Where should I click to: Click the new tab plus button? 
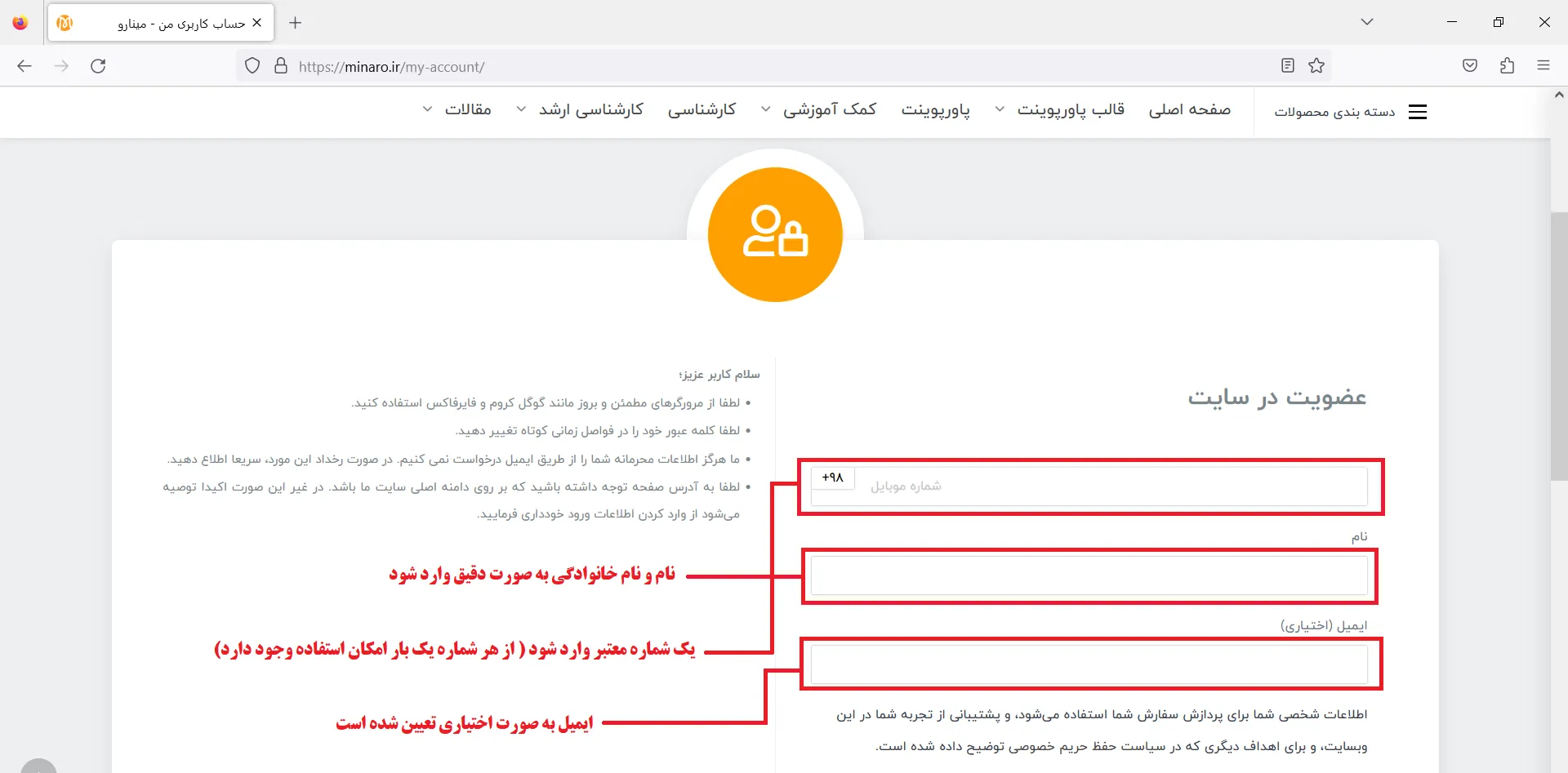click(x=296, y=23)
